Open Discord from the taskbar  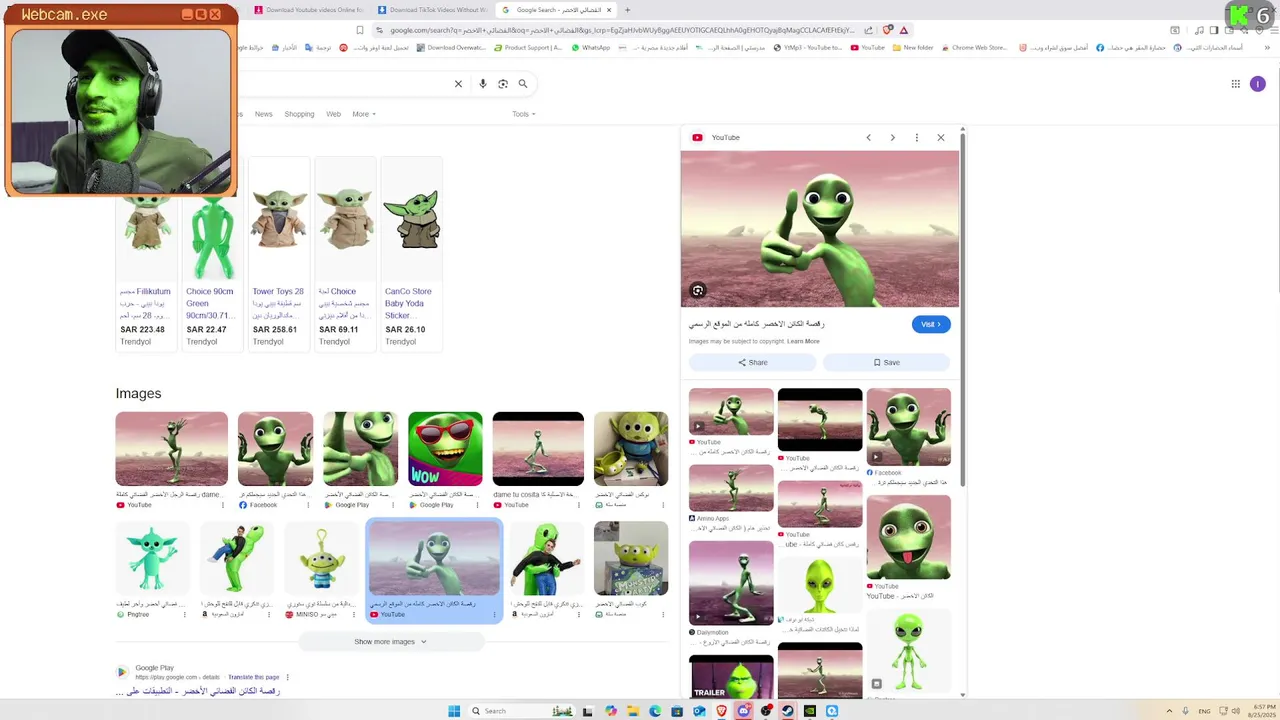(744, 711)
